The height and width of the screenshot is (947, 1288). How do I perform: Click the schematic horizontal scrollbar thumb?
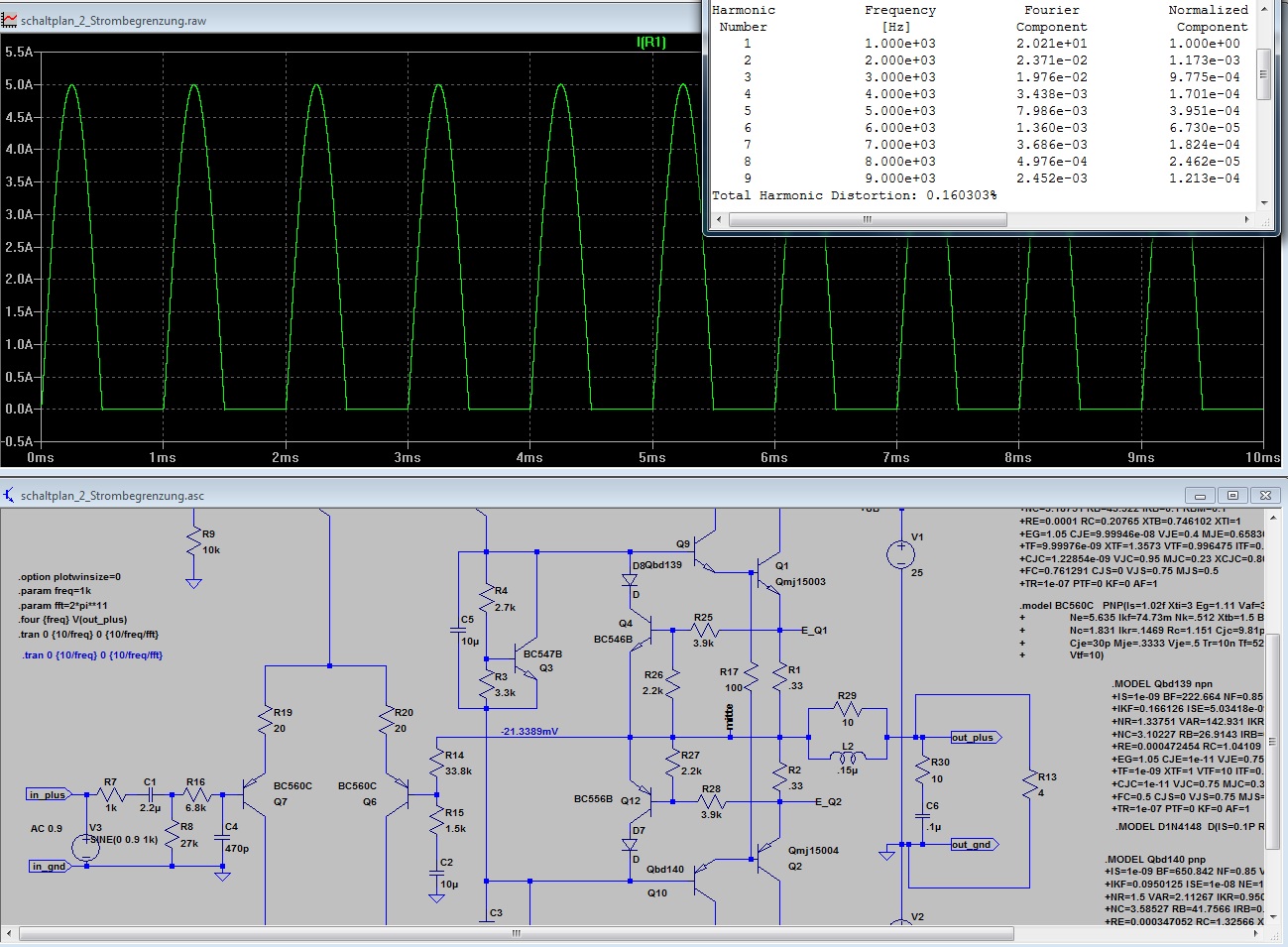point(516,933)
